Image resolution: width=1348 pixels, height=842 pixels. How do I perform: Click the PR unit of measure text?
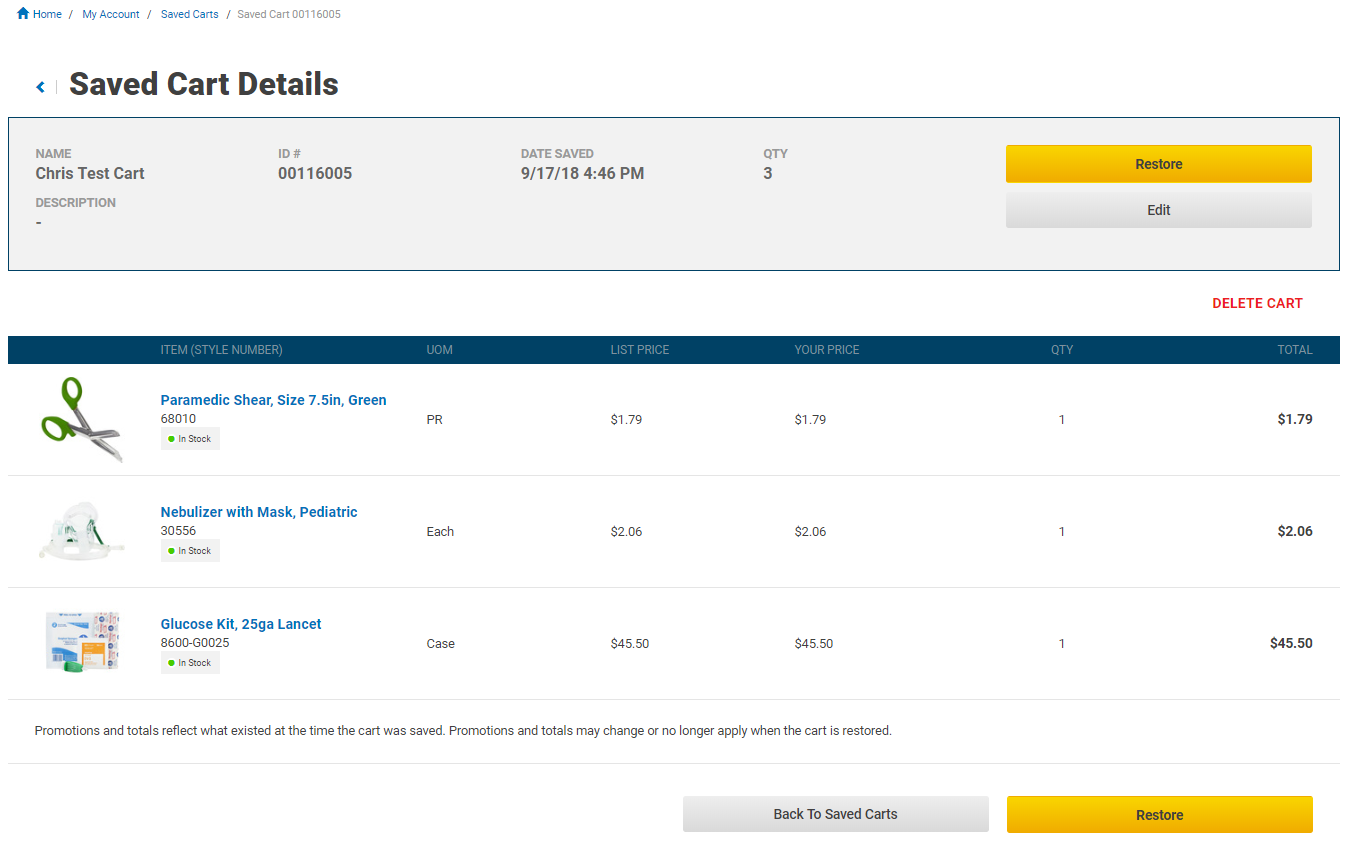(x=435, y=419)
